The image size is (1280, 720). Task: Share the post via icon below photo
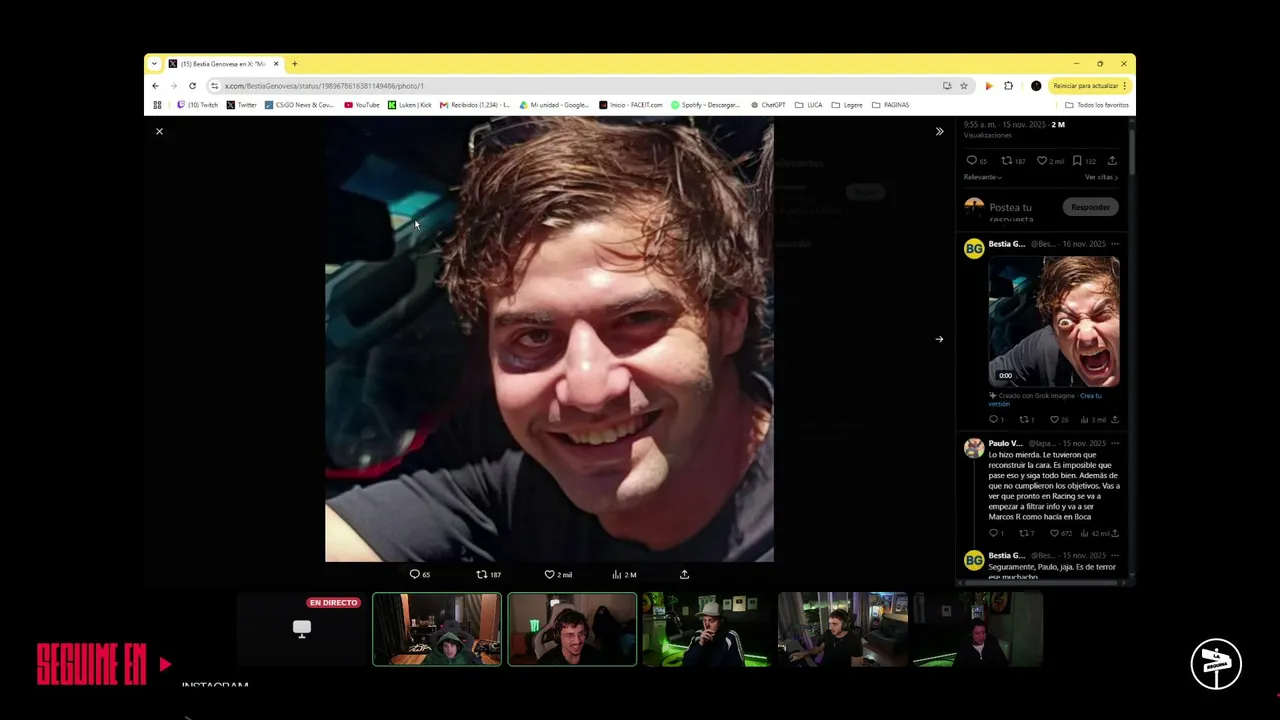click(684, 574)
